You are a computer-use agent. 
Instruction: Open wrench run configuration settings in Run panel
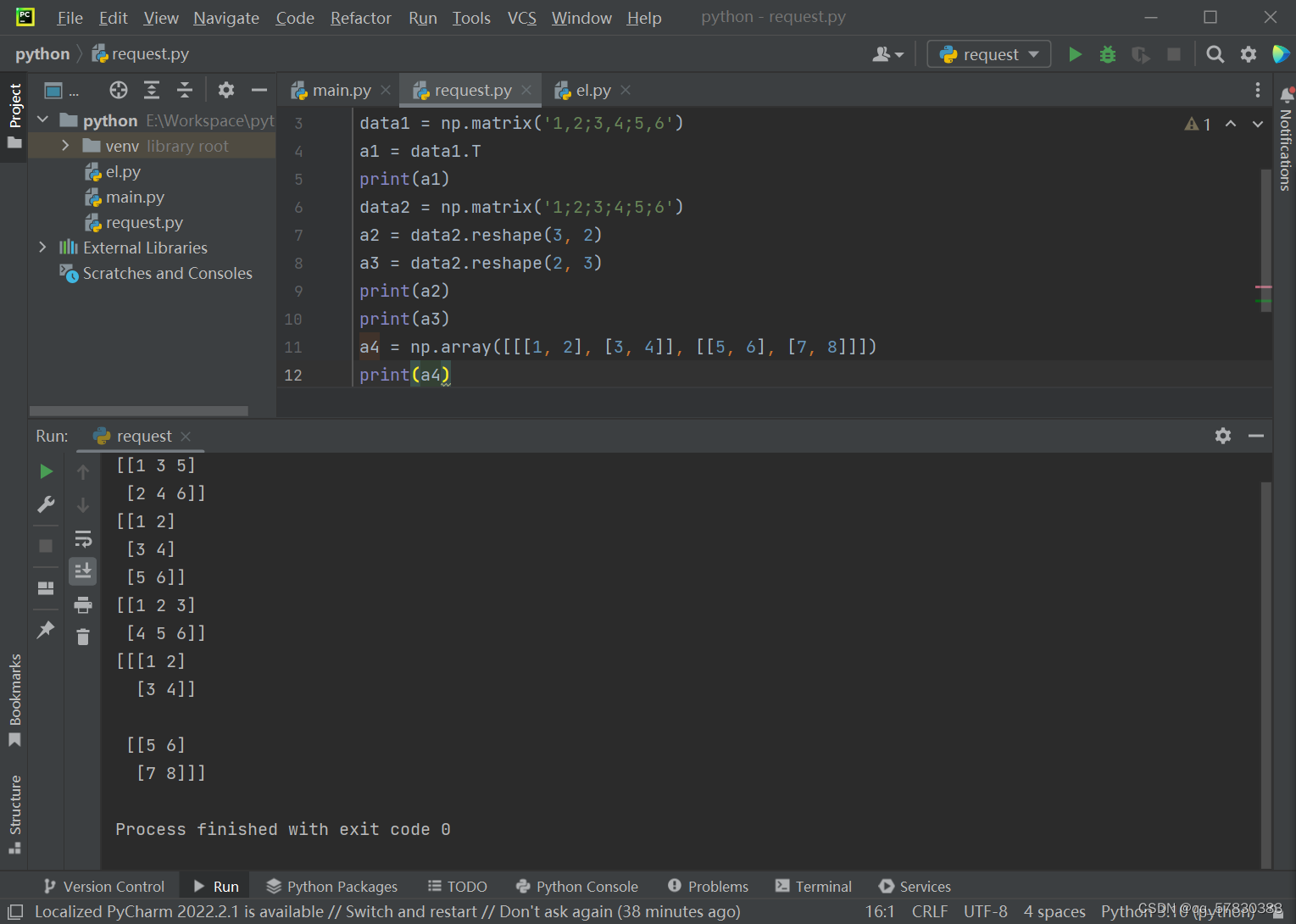46,504
